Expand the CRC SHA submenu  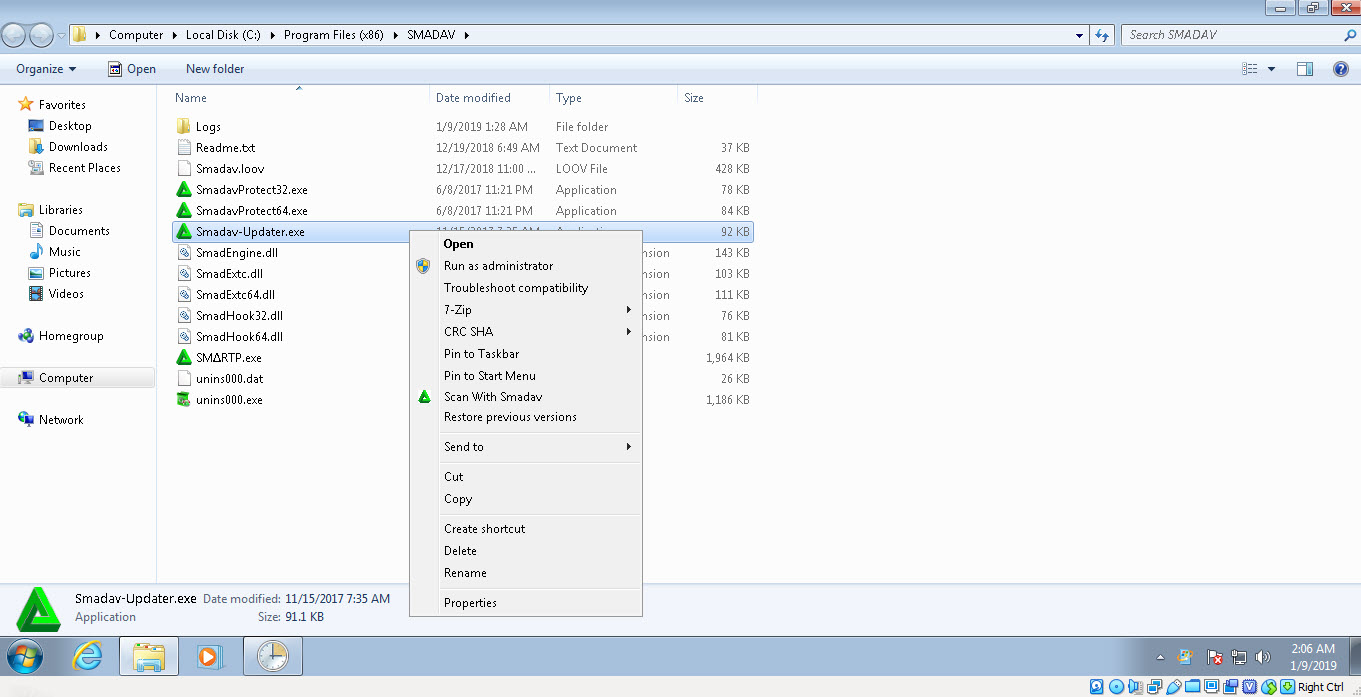coord(629,332)
